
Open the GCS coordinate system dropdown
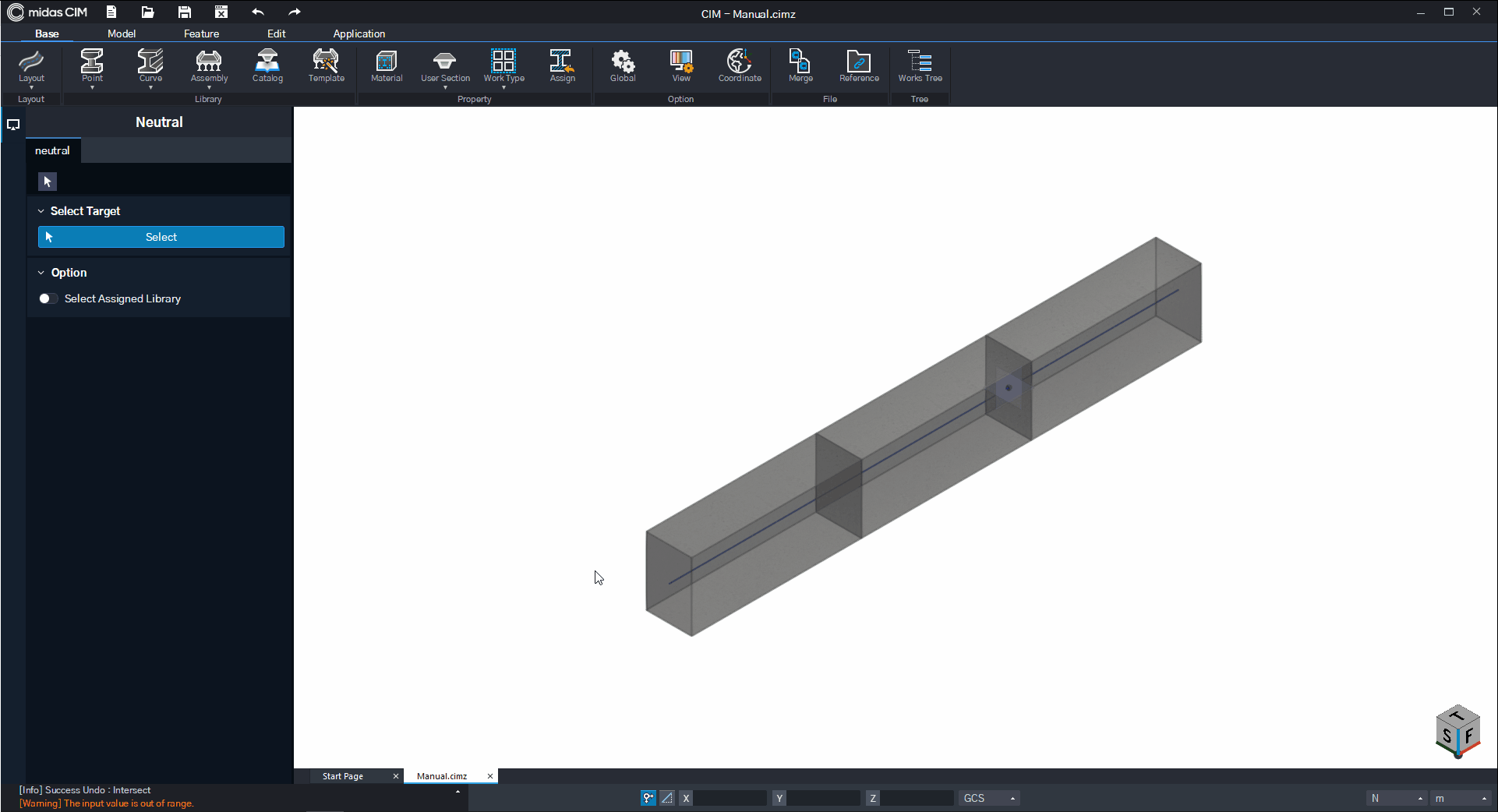989,798
